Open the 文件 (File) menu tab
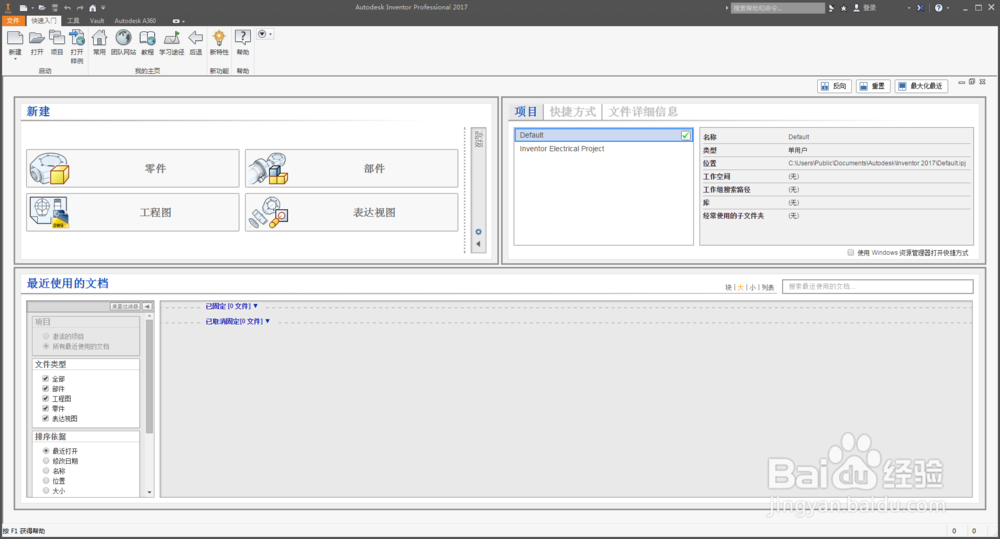Viewport: 1000px width, 539px height. click(13, 20)
